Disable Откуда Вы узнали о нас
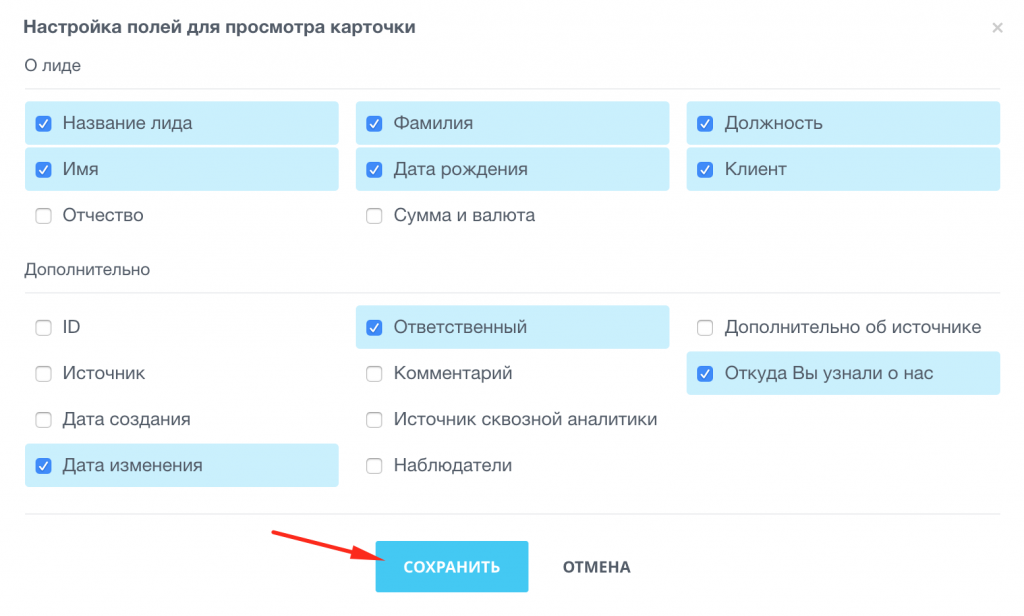Viewport: 1024px width, 616px height. (x=705, y=373)
